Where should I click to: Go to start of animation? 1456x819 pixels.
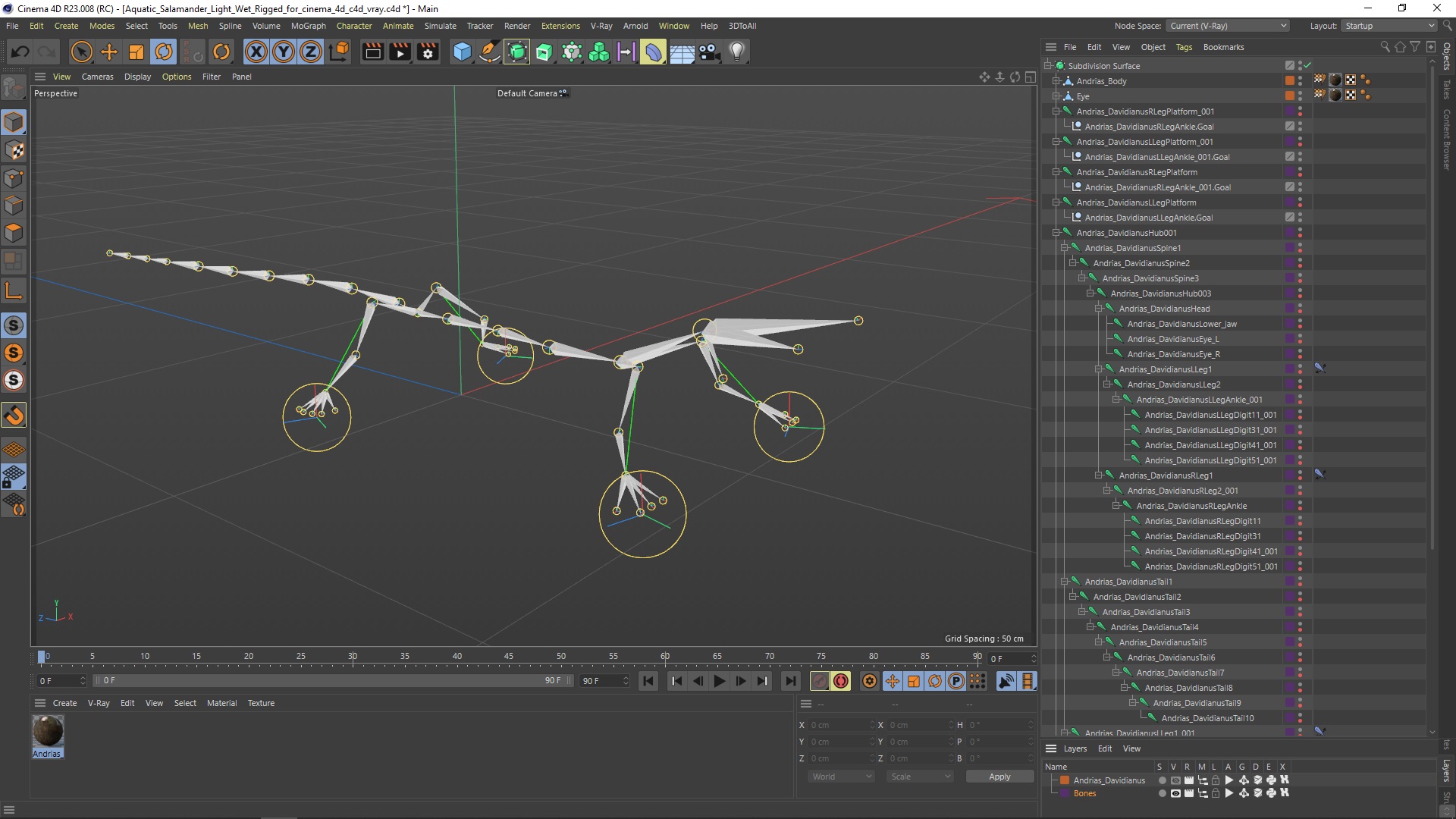[x=648, y=681]
